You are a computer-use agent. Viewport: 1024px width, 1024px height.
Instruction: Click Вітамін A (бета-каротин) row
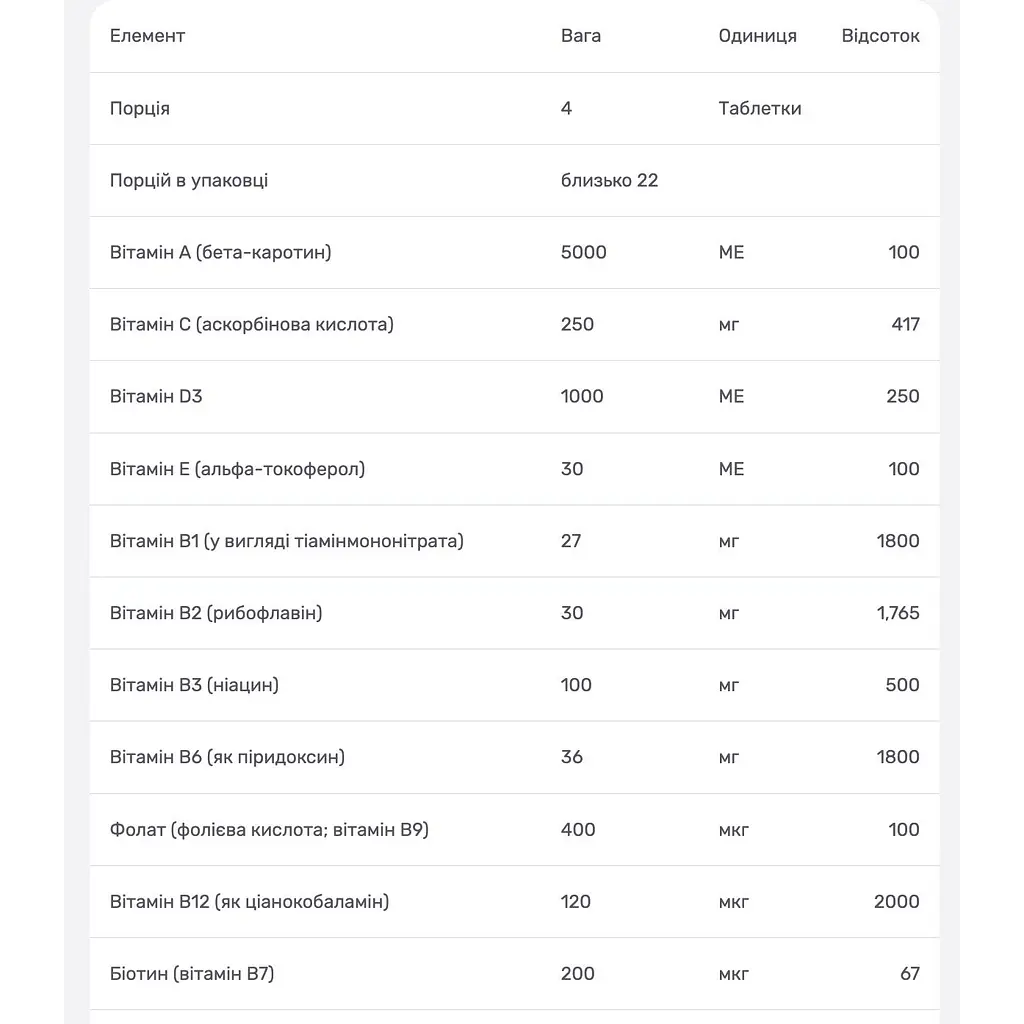515,253
